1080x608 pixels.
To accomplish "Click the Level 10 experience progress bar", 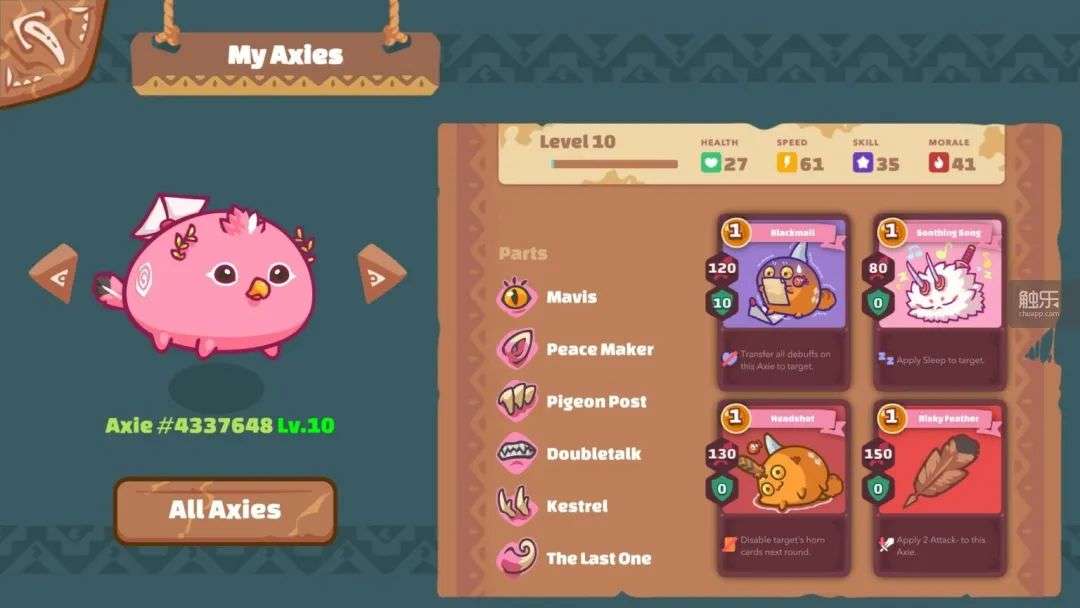I will click(614, 164).
